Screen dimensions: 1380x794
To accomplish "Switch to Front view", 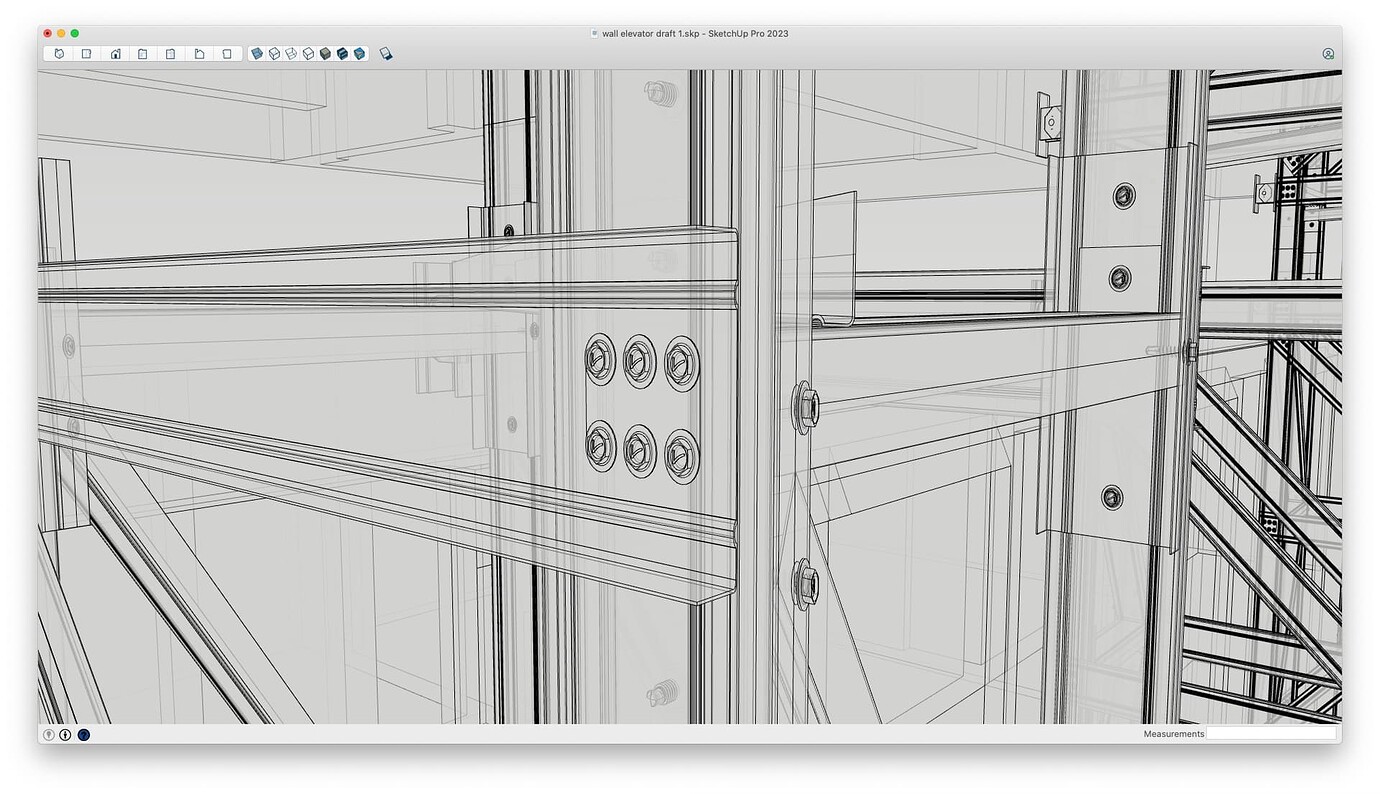I will pyautogui.click(x=114, y=53).
